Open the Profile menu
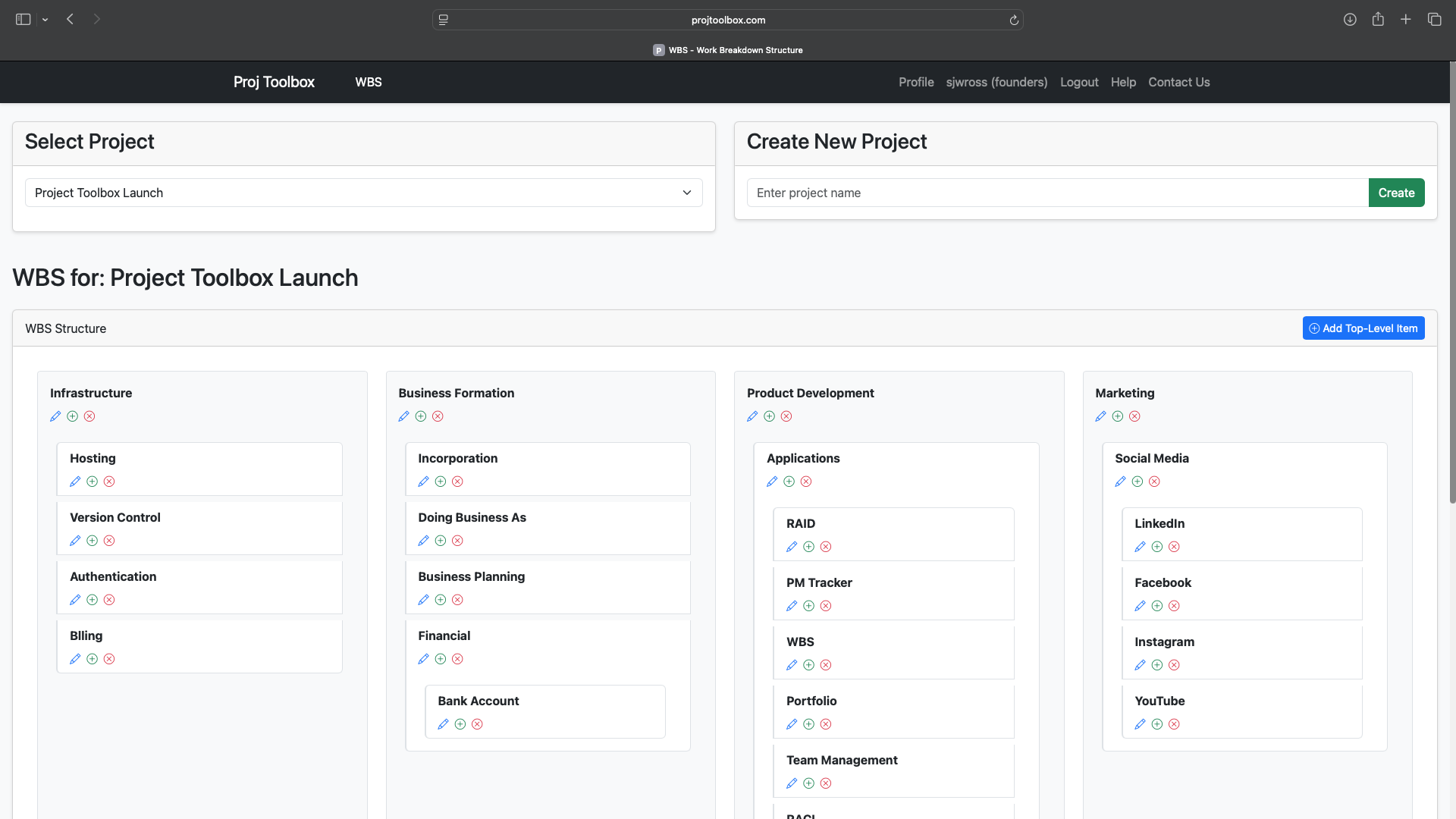The height and width of the screenshot is (819, 1456). 916,82
